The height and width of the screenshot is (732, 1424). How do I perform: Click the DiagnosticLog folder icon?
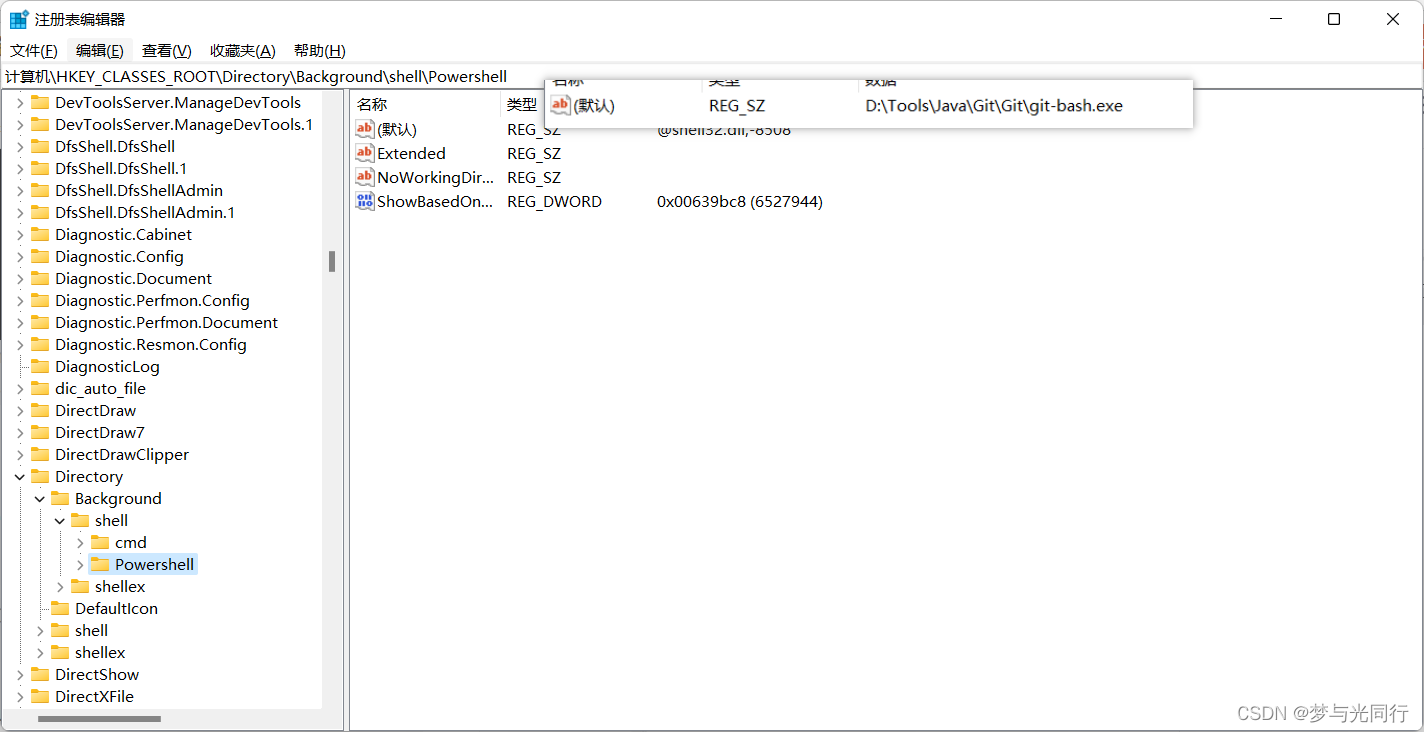pyautogui.click(x=40, y=366)
